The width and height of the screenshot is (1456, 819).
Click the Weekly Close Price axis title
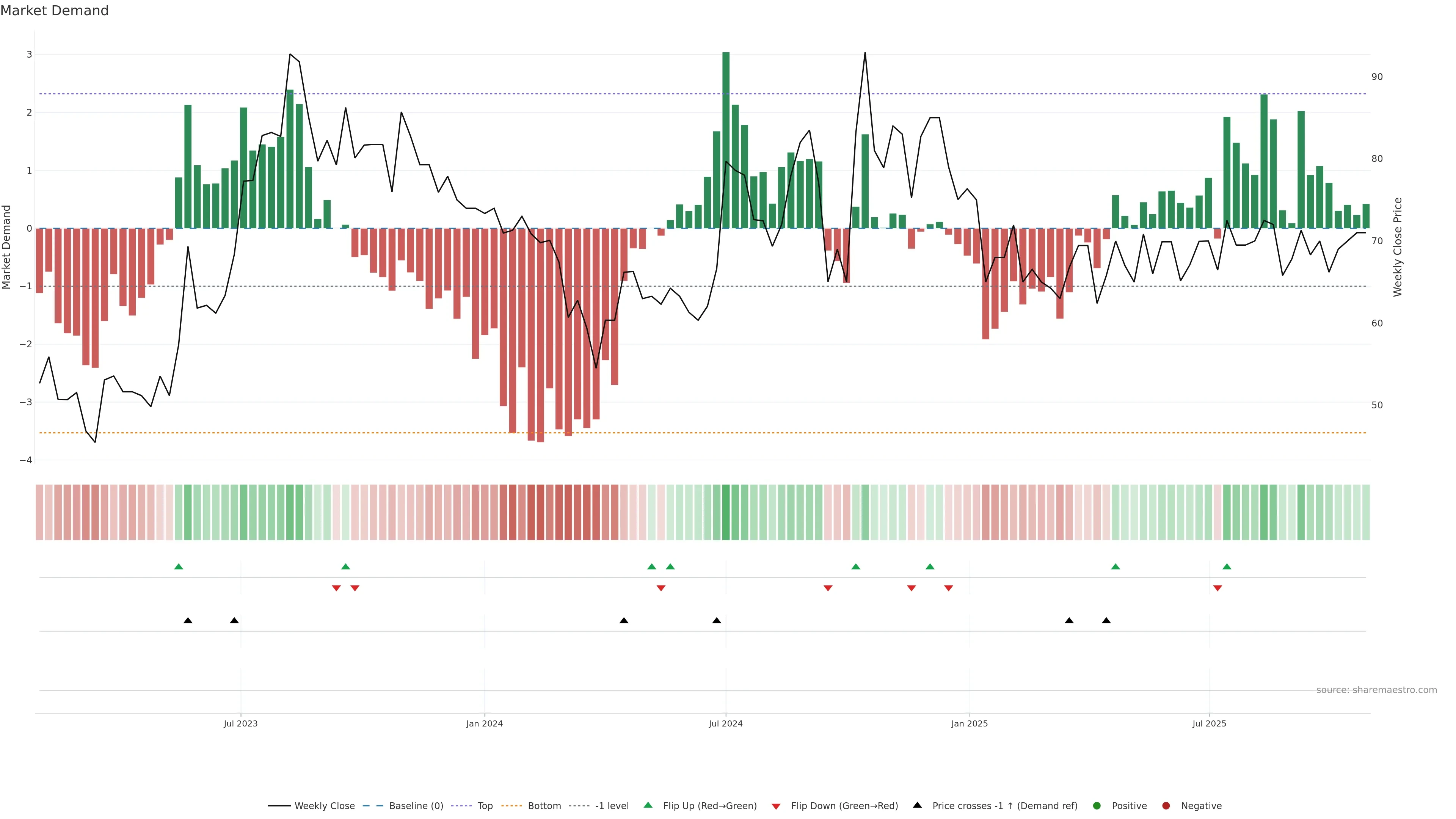(x=1398, y=247)
